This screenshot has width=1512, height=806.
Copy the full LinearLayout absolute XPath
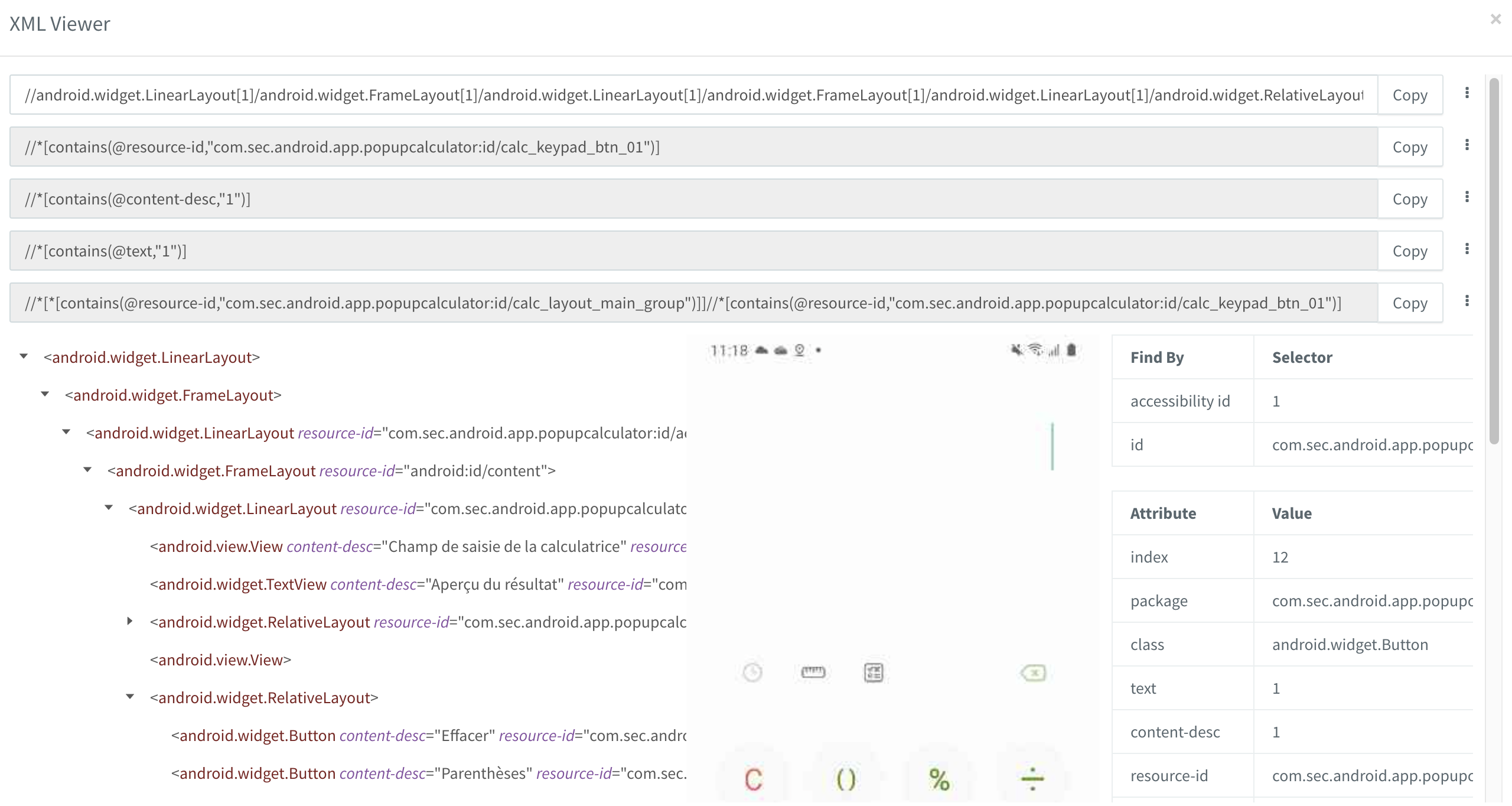click(1410, 95)
